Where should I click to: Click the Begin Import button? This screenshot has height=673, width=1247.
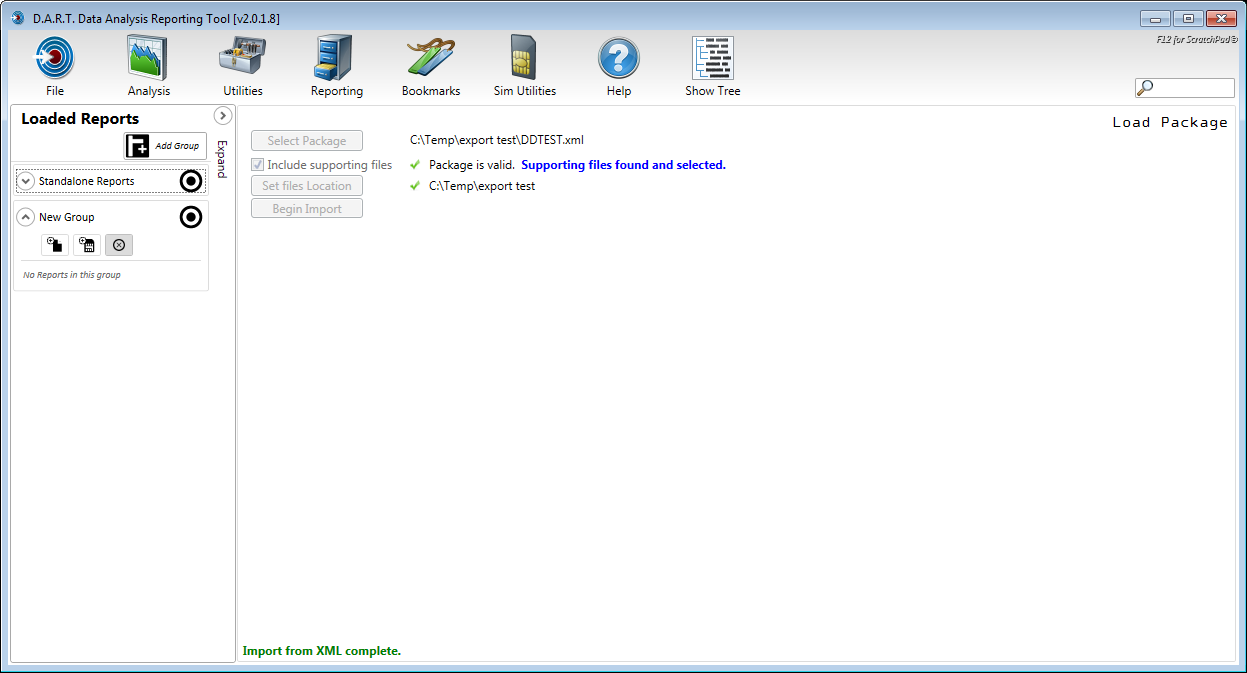pyautogui.click(x=307, y=209)
